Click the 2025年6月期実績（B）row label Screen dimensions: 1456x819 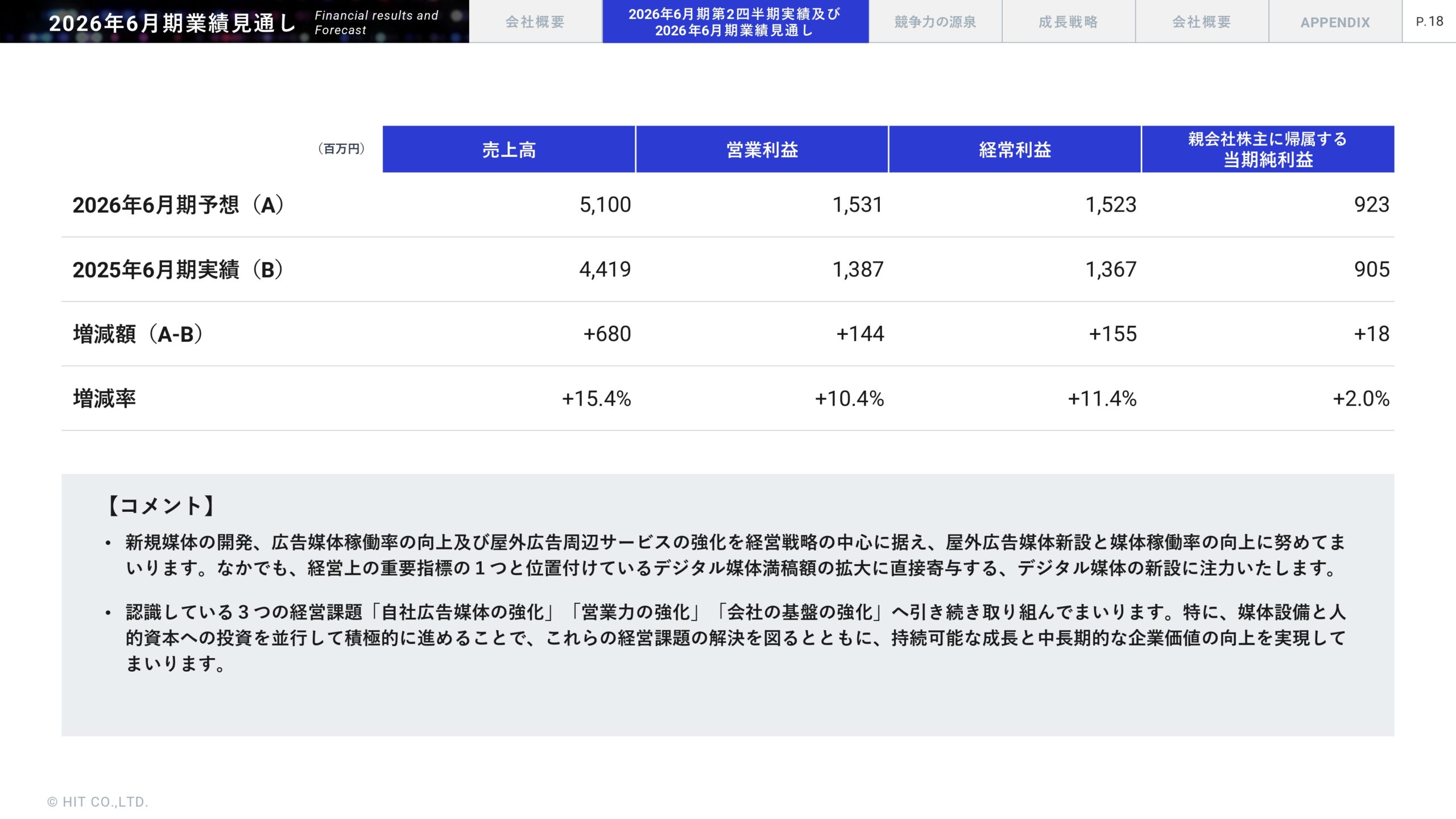point(179,270)
